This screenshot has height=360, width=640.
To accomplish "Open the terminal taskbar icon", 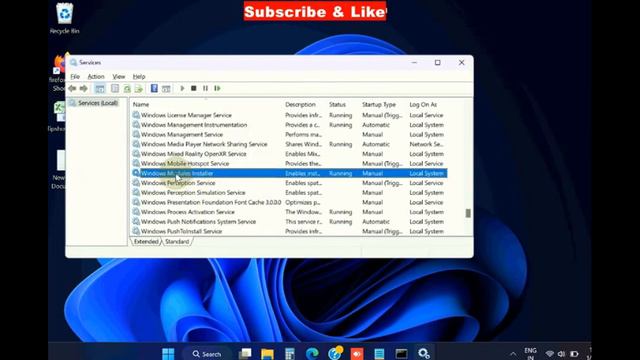I will [x=401, y=353].
